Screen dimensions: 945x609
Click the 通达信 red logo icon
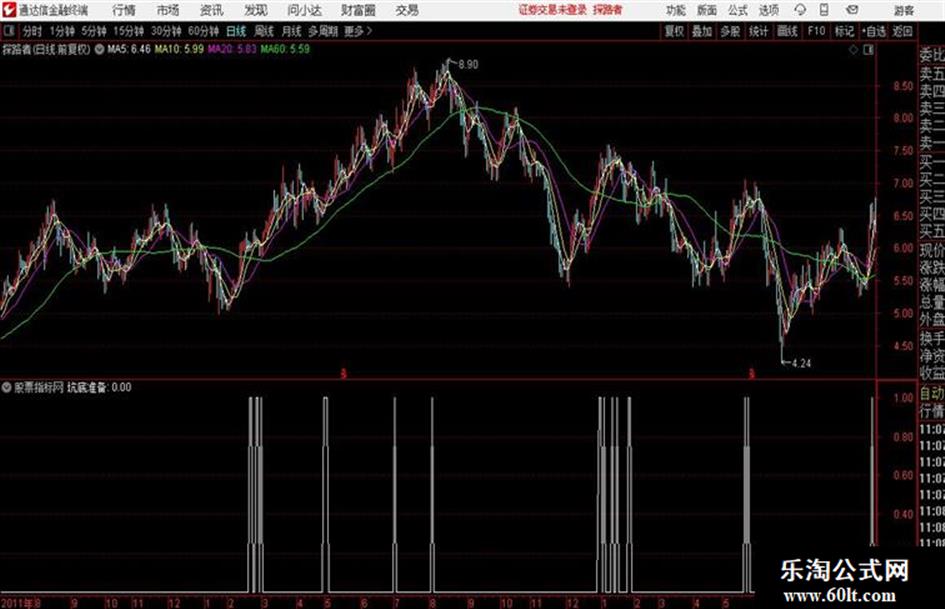click(x=9, y=10)
